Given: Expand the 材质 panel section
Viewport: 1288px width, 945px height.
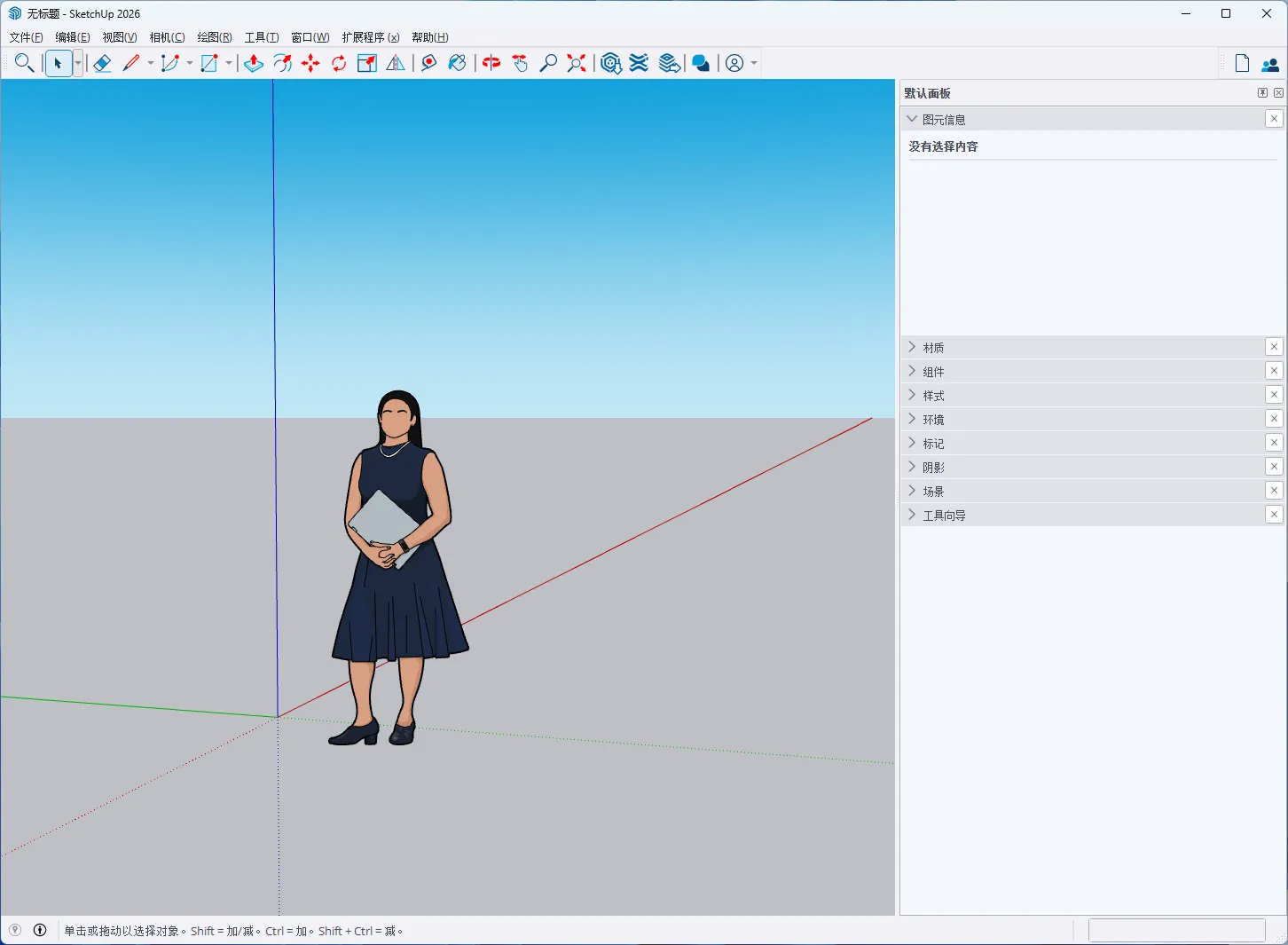Looking at the screenshot, I should (x=912, y=347).
